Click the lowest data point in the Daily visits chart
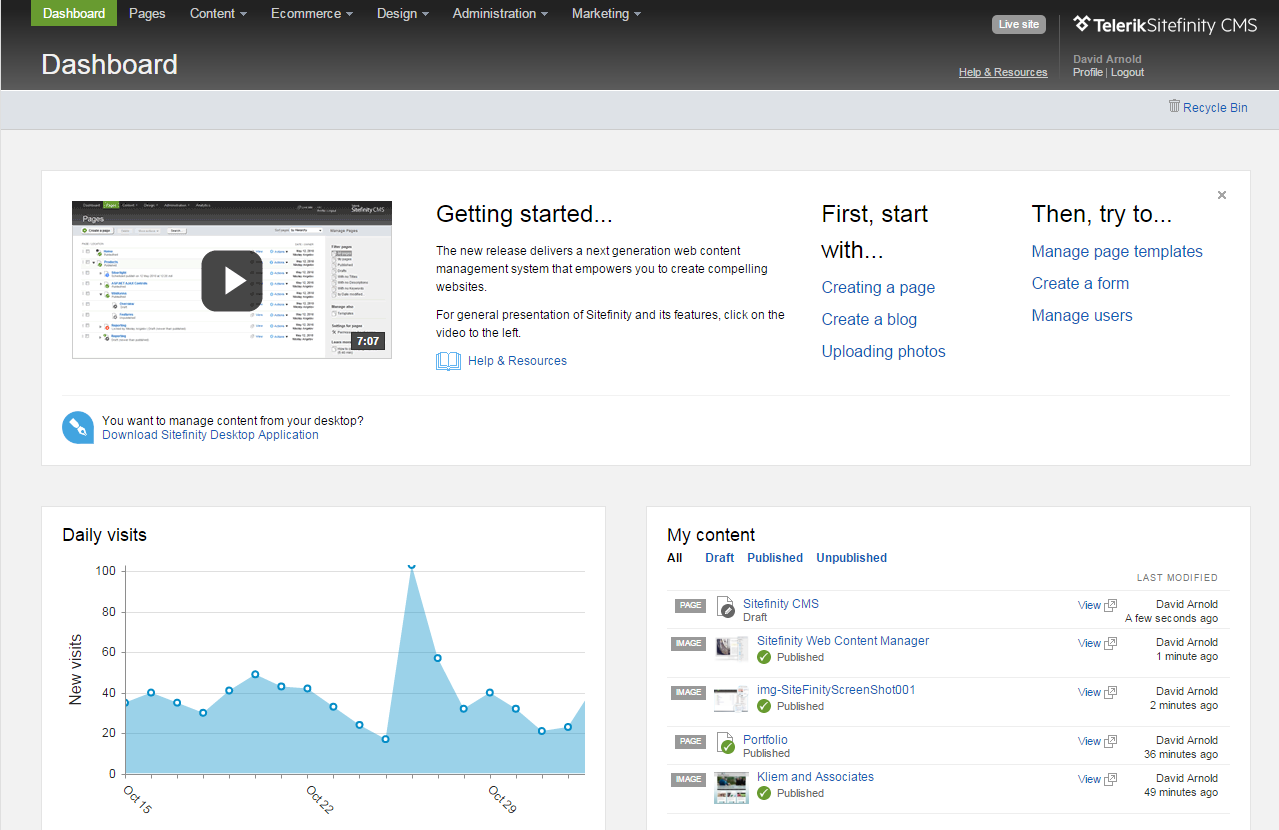Screen dimensions: 1279x830 click(x=385, y=739)
